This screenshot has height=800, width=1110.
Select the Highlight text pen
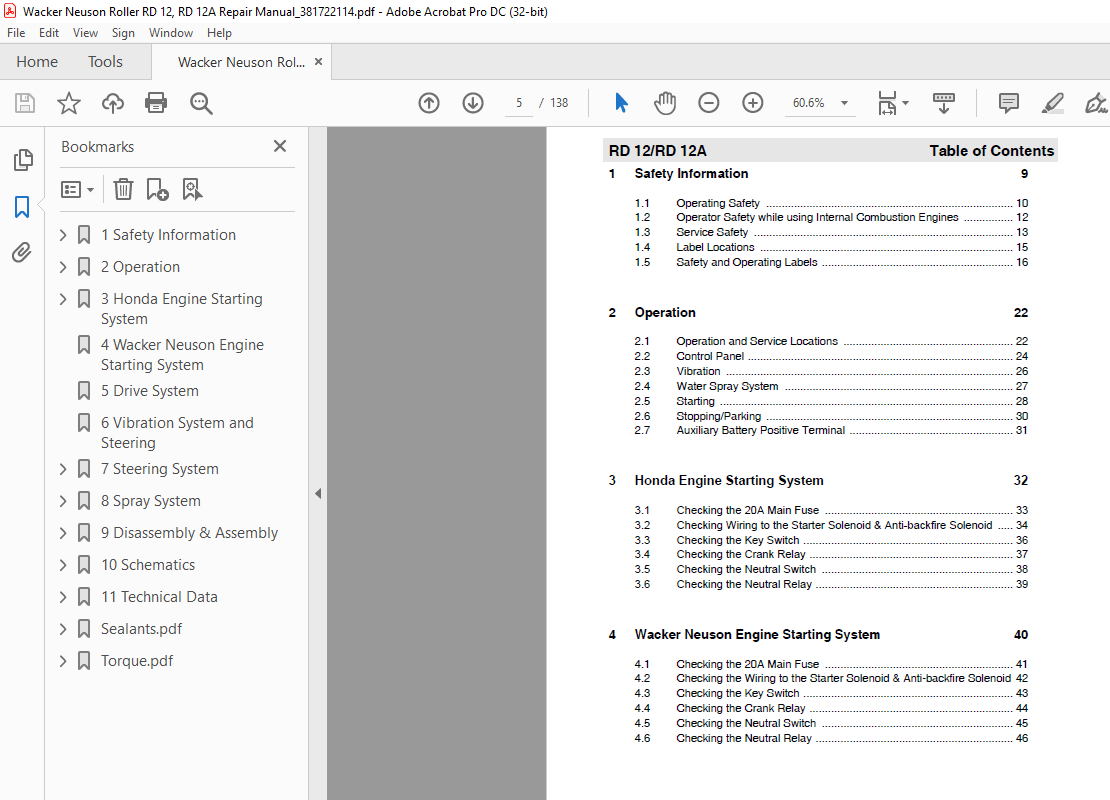[1053, 103]
